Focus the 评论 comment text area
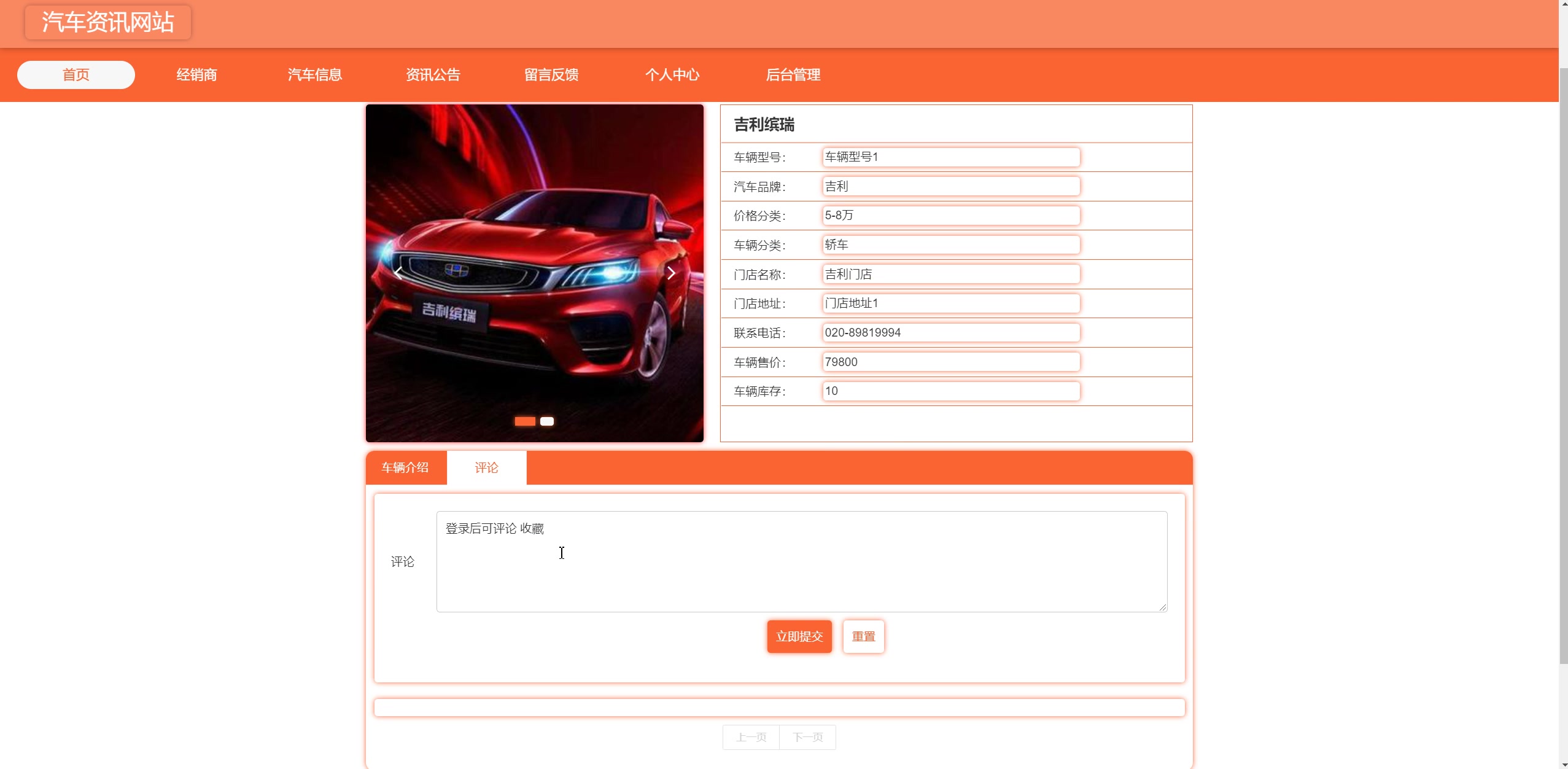 coord(802,561)
